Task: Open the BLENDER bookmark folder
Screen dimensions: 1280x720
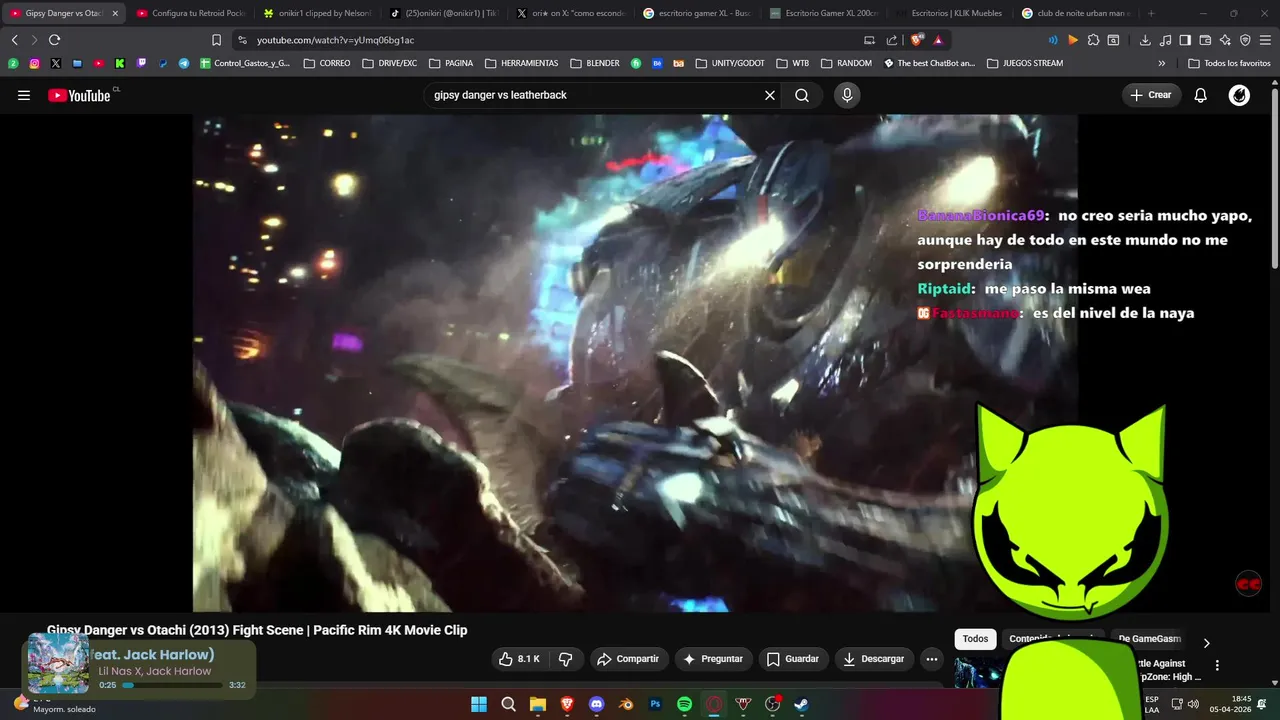Action: pos(595,63)
